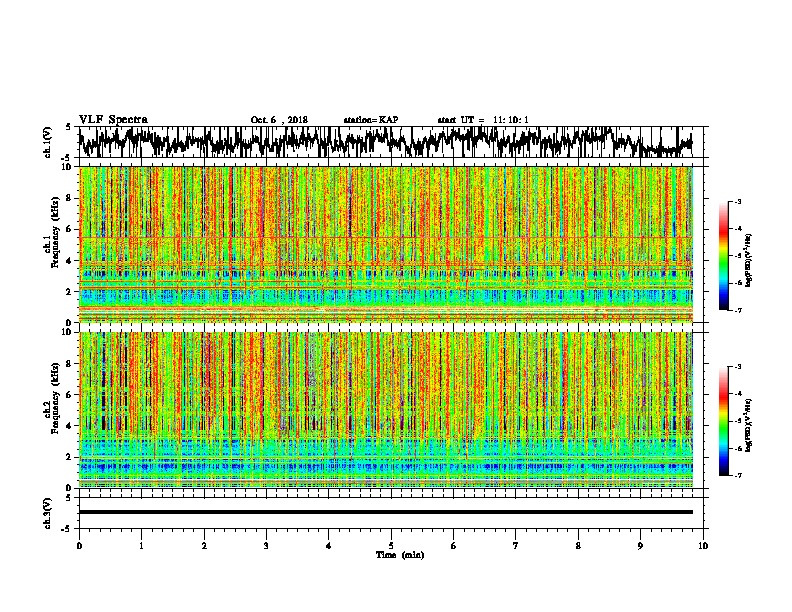792x612 pixels.
Task: Click time axis tick label "4"
Action: (329, 546)
